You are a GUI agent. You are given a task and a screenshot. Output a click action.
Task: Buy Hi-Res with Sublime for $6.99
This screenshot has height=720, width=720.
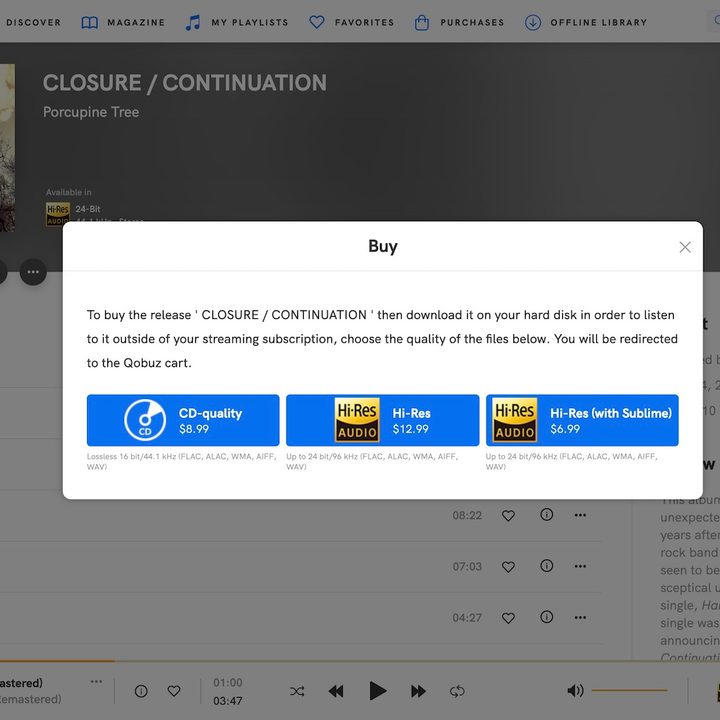tap(582, 420)
